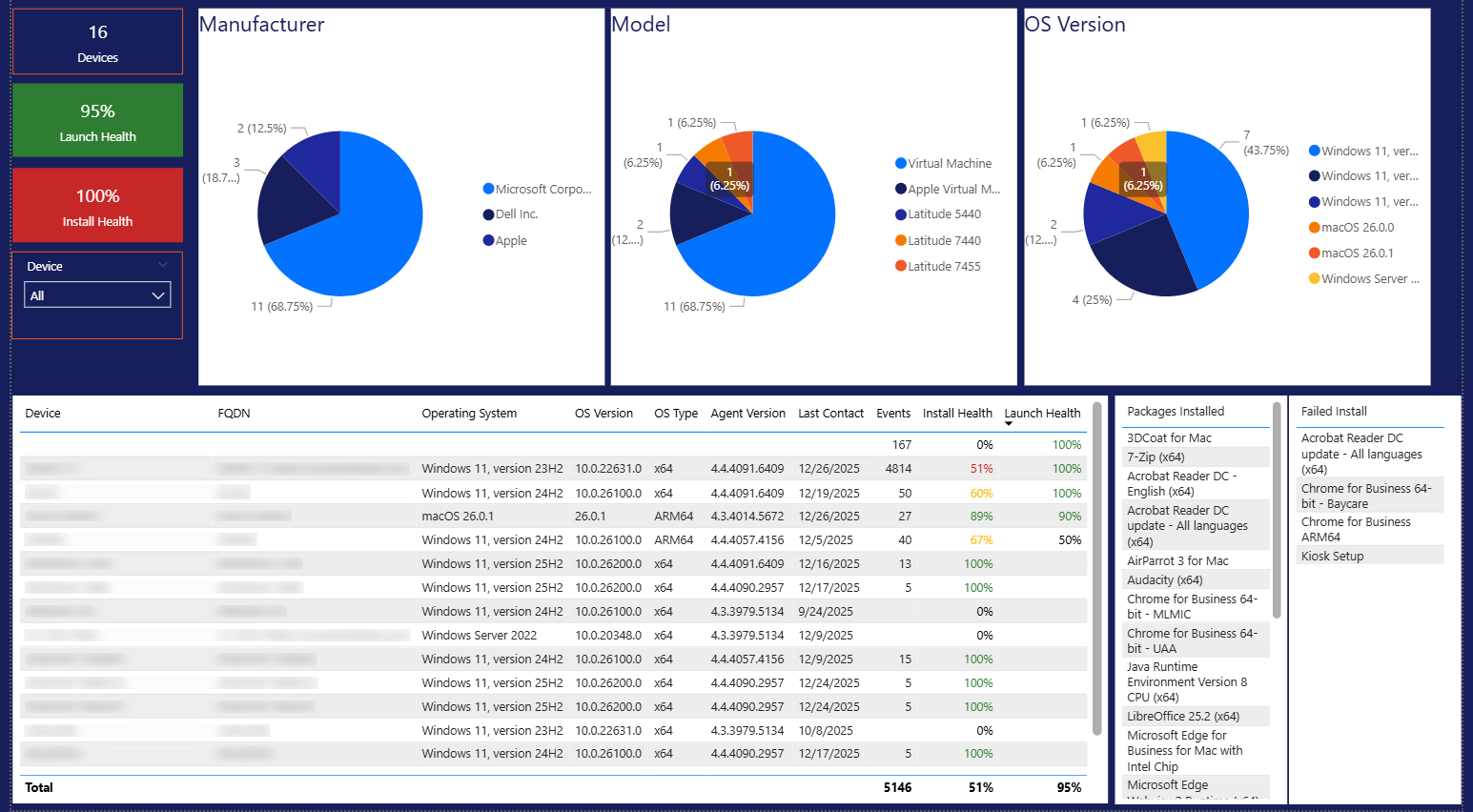Click the red 100% Install Health card

tap(97, 206)
